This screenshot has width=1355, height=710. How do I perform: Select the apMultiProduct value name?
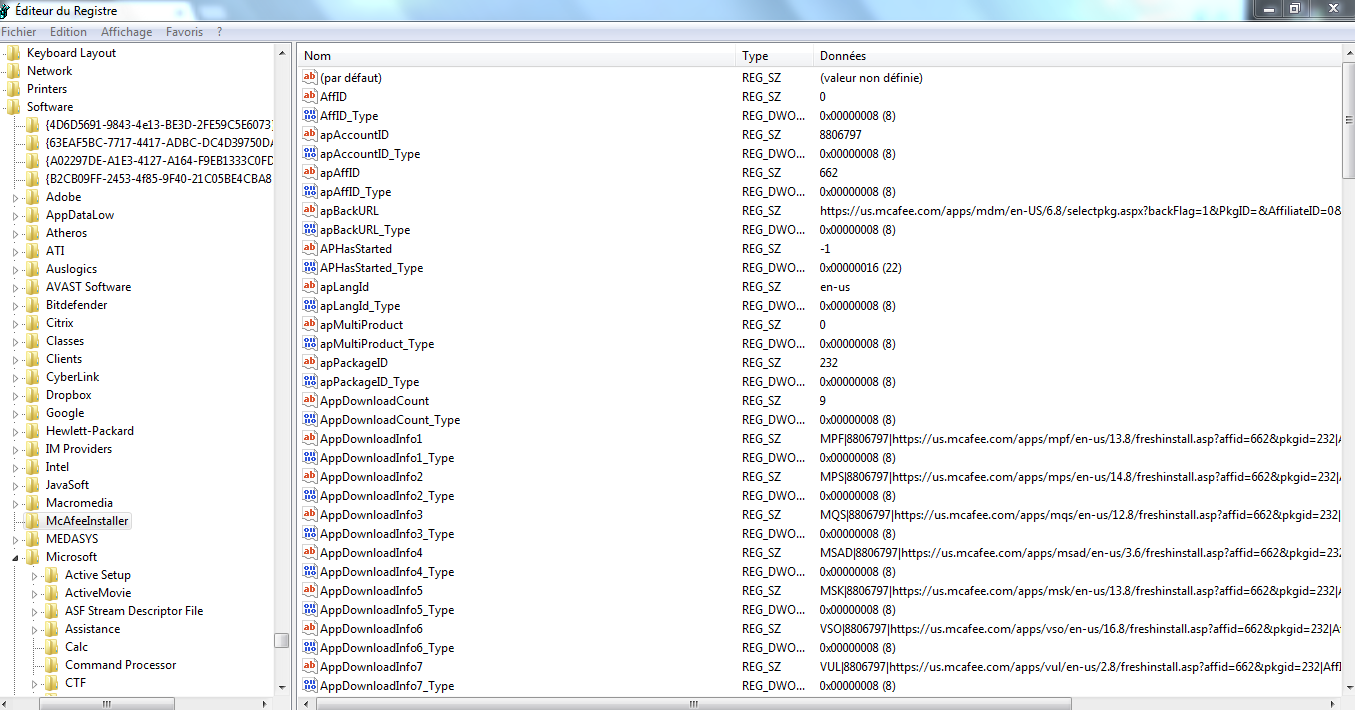coord(361,324)
